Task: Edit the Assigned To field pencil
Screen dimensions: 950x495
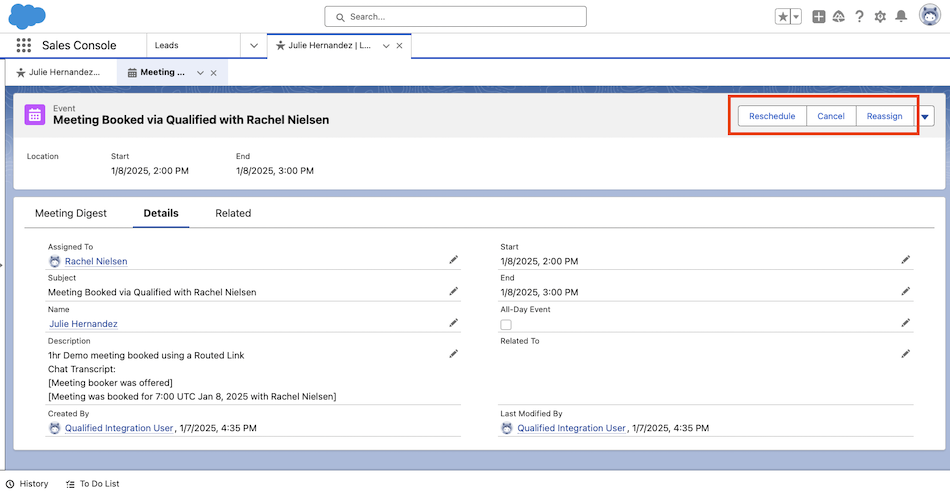Action: point(453,260)
